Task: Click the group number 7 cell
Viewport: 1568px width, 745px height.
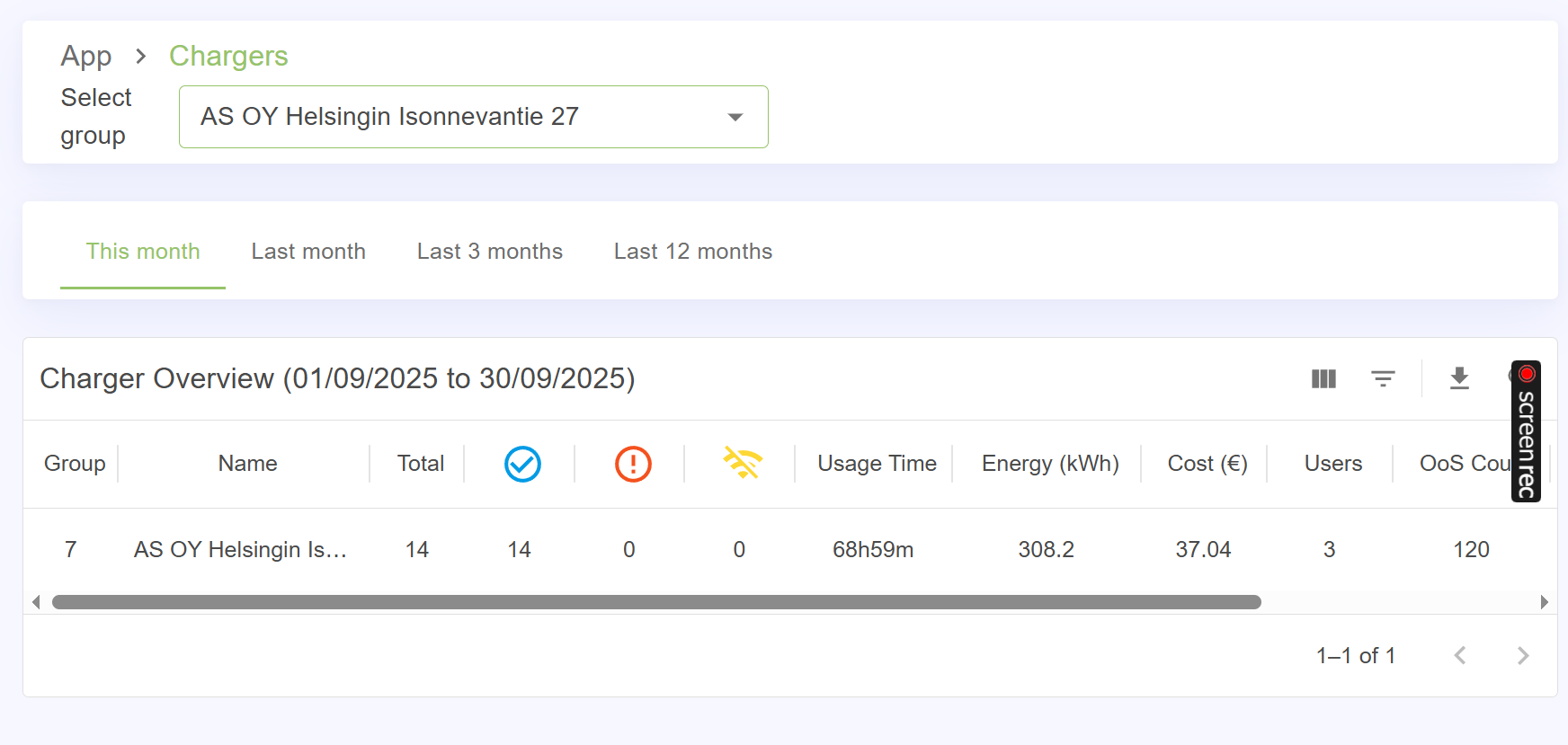Action: (71, 550)
